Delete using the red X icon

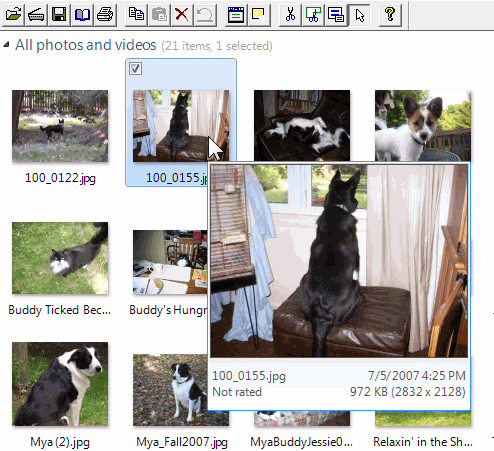(182, 15)
